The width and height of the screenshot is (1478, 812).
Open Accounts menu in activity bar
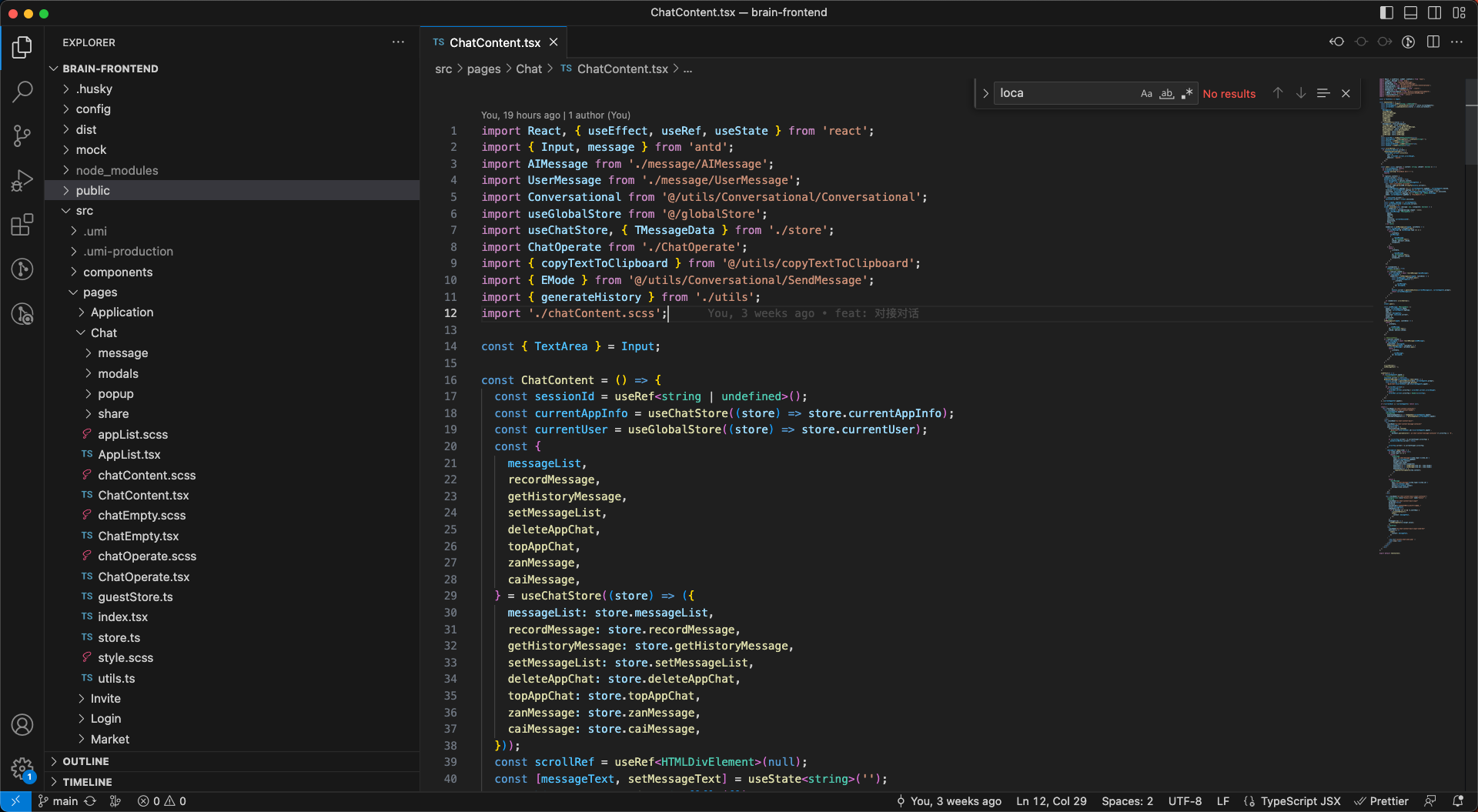[x=22, y=724]
